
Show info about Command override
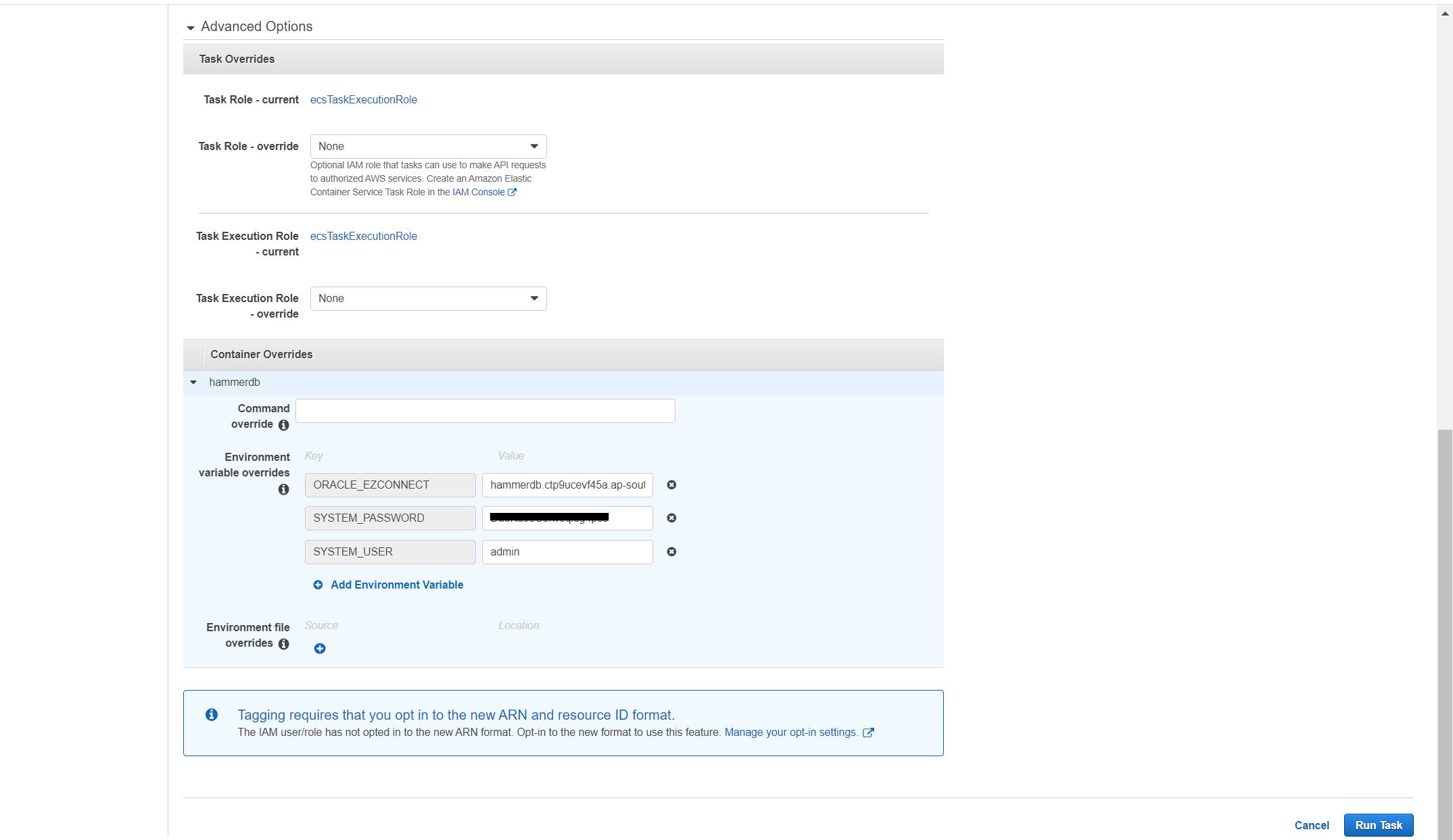coord(284,425)
